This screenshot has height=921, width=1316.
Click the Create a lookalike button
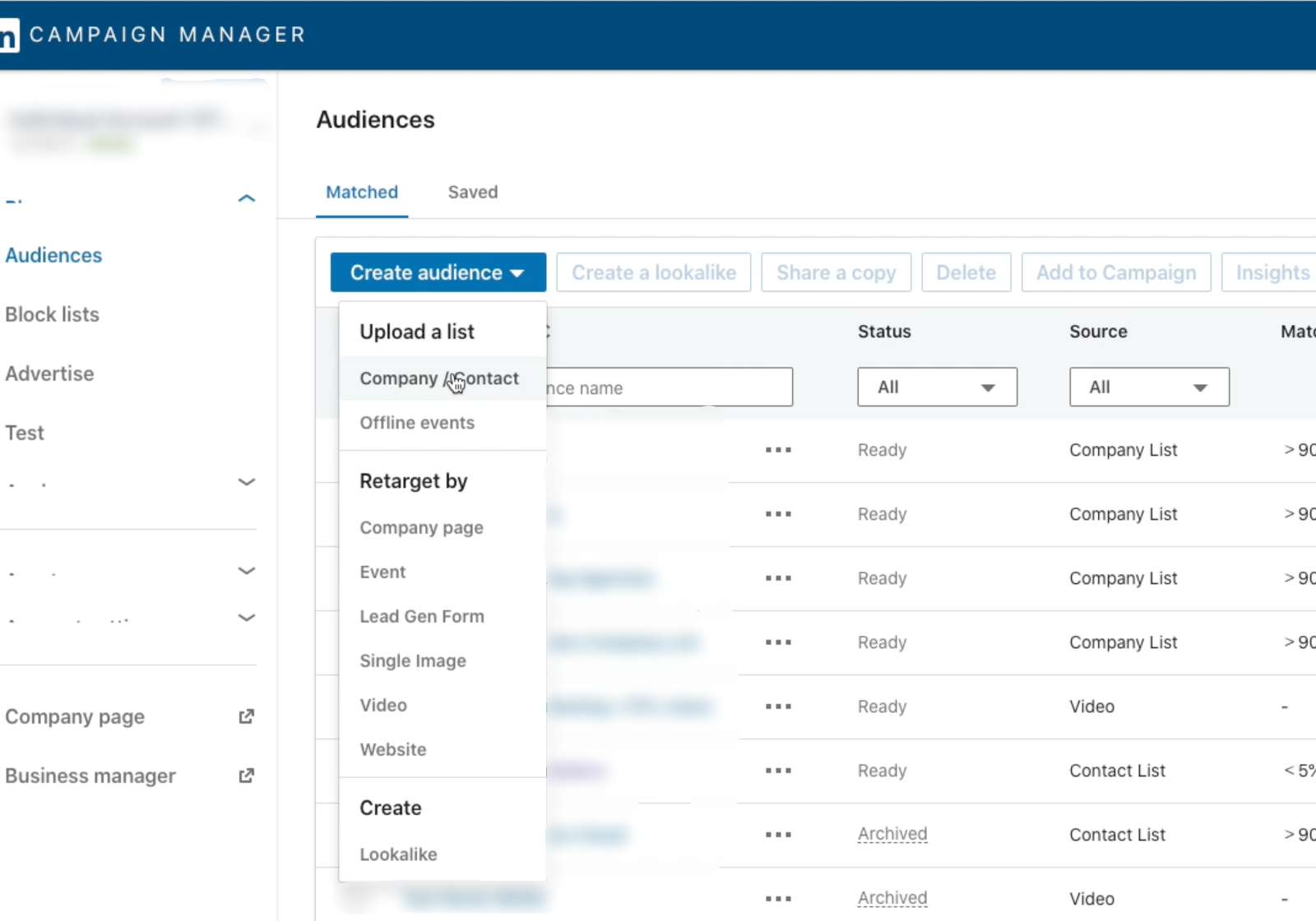(x=654, y=272)
